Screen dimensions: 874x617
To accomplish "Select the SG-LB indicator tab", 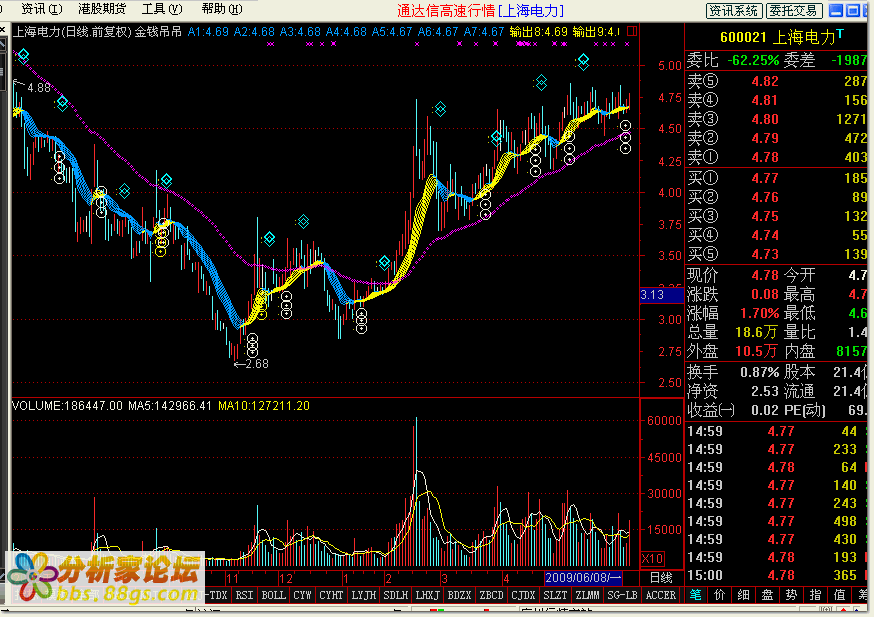I will (x=622, y=595).
